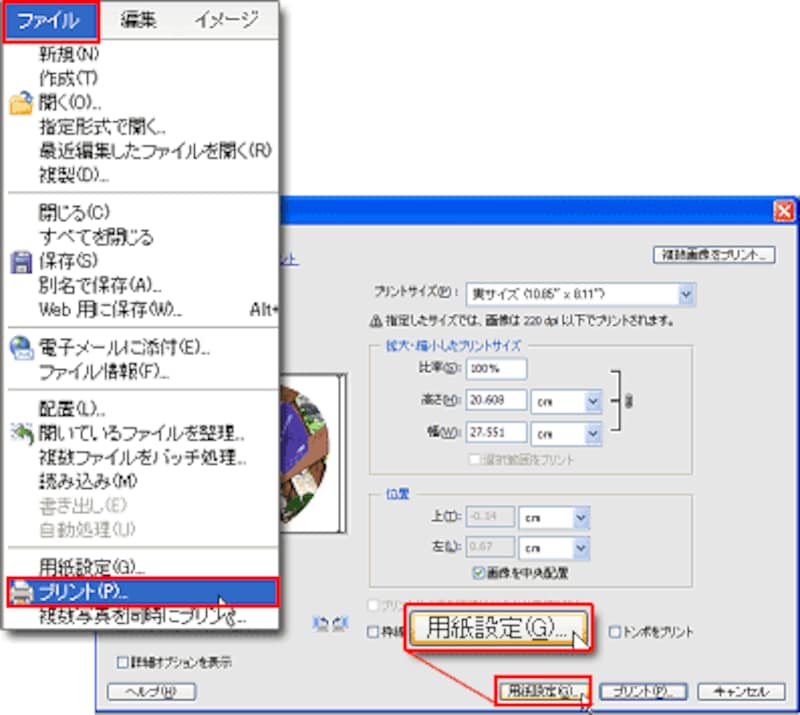Image resolution: width=800 pixels, height=715 pixels.
Task: Uncheck 画像を中央配置 checkbox
Action: click(x=478, y=573)
